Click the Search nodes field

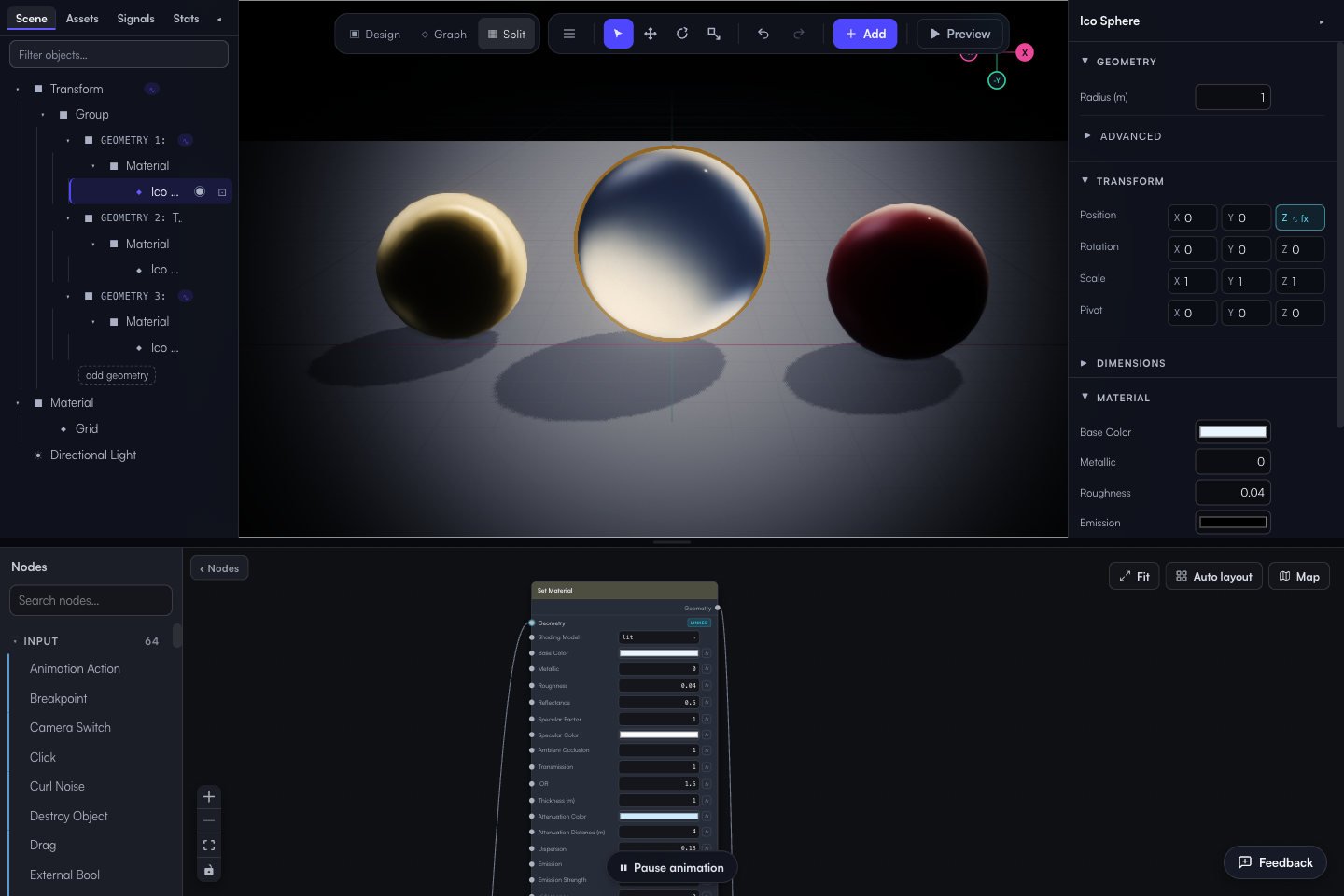91,600
